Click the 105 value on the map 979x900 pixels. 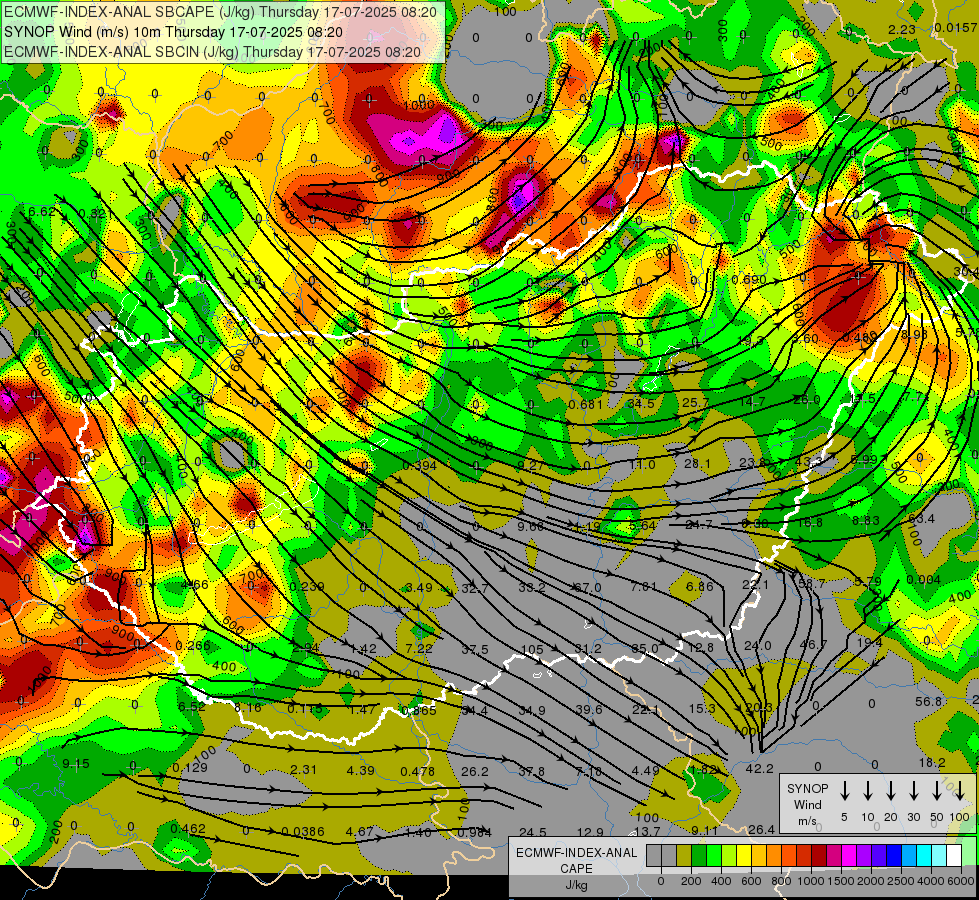532,650
